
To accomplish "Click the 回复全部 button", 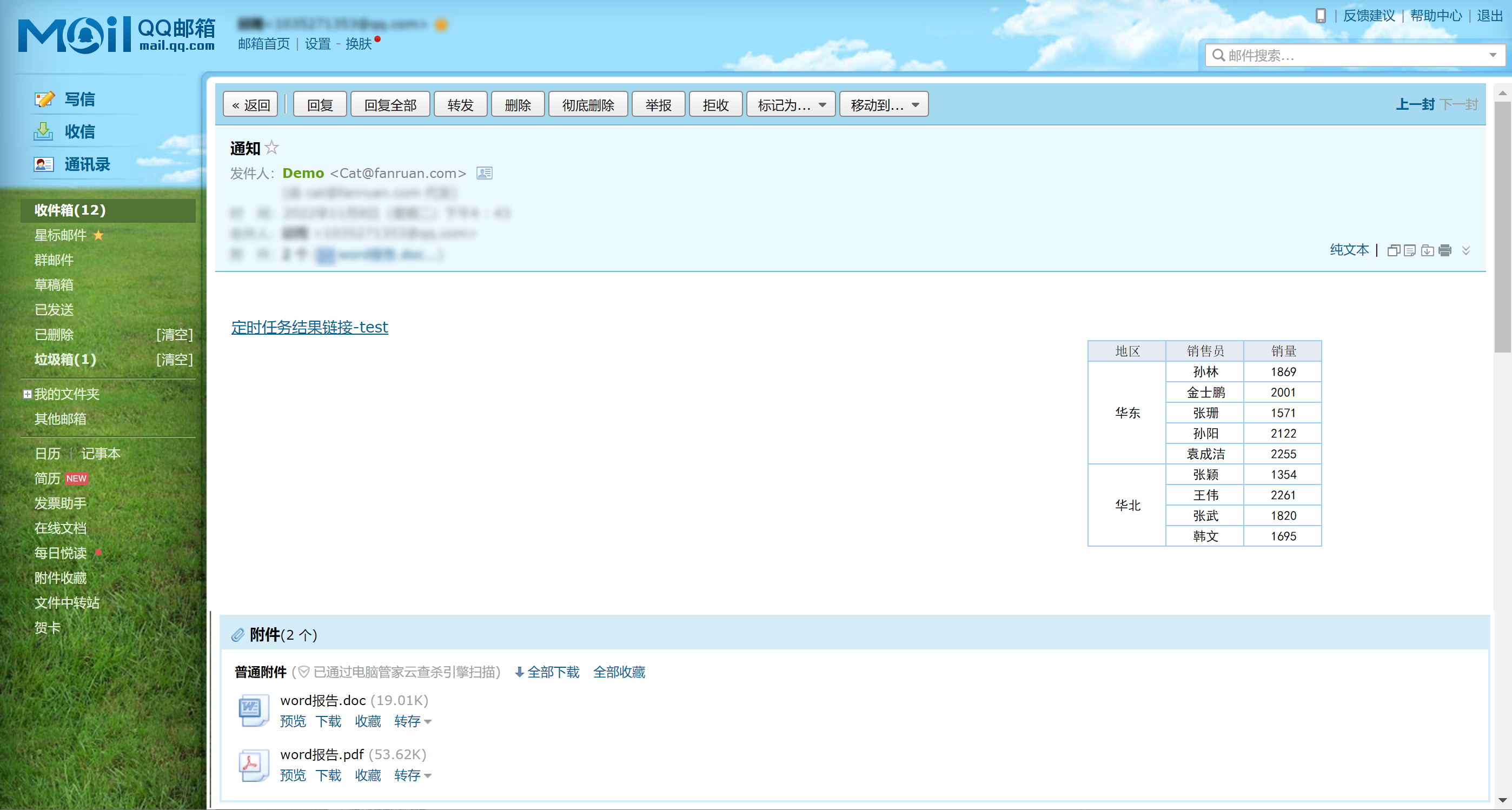I will 390,105.
